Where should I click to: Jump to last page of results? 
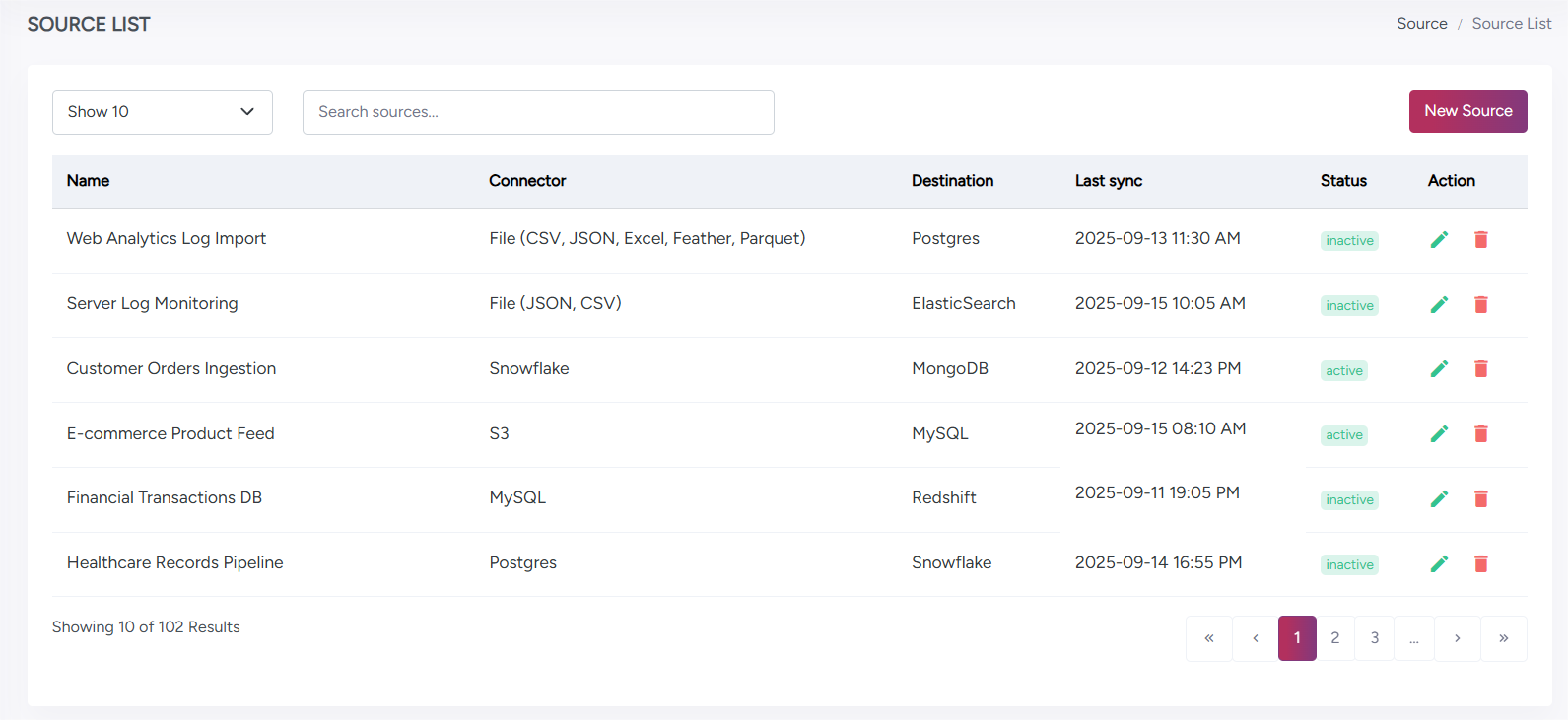[x=1503, y=638]
